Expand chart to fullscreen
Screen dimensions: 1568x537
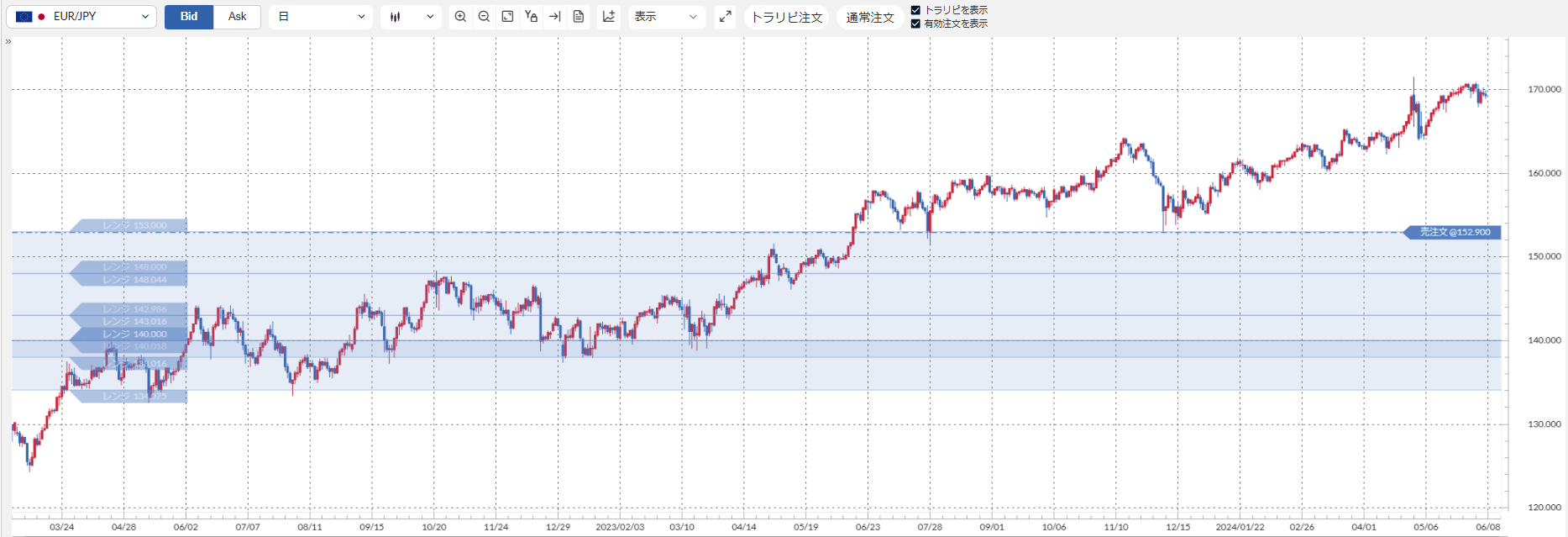pos(726,17)
